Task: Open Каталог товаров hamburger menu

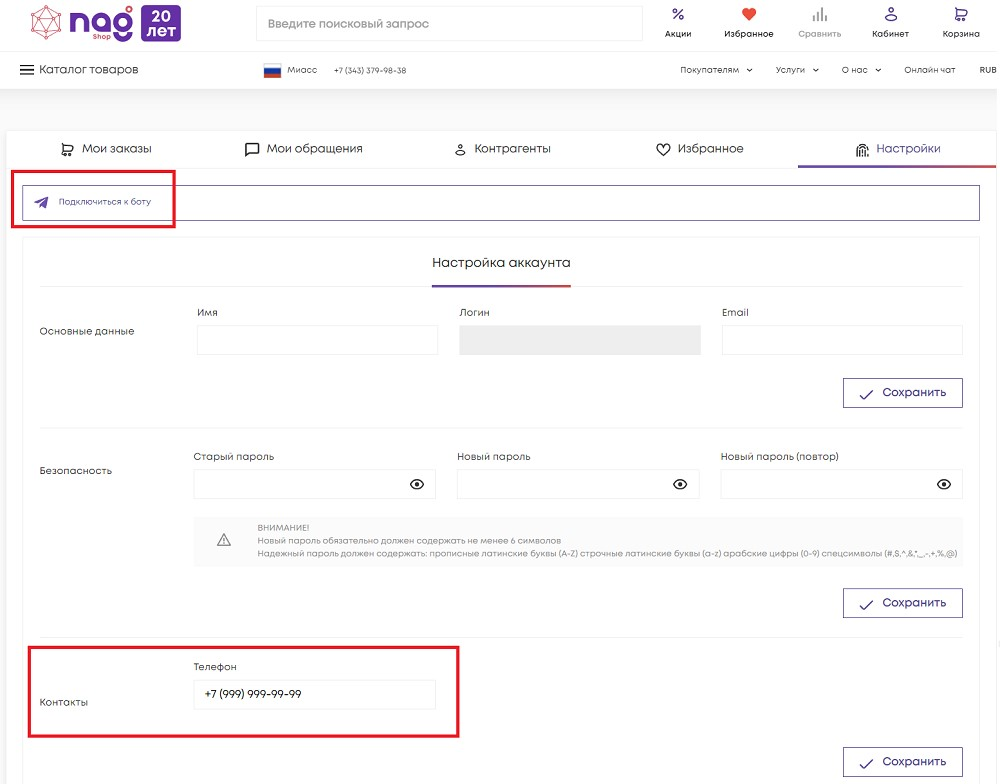Action: (27, 70)
